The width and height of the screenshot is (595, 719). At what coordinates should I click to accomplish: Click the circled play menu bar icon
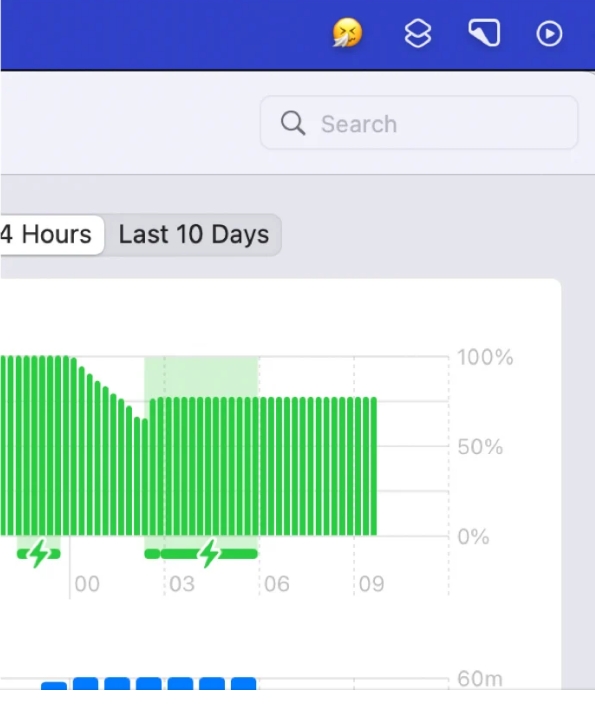point(549,33)
